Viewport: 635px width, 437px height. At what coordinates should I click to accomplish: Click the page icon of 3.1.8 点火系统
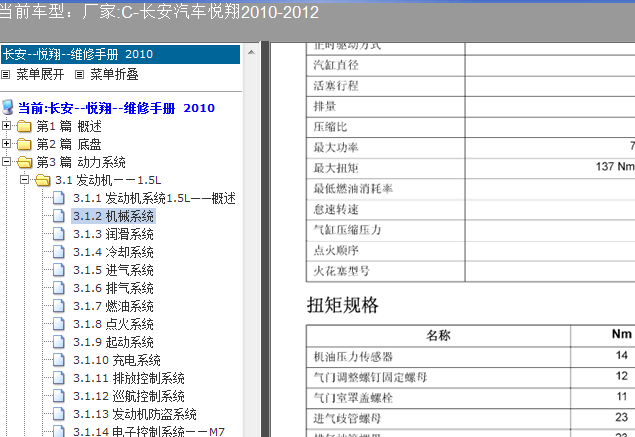coord(59,324)
